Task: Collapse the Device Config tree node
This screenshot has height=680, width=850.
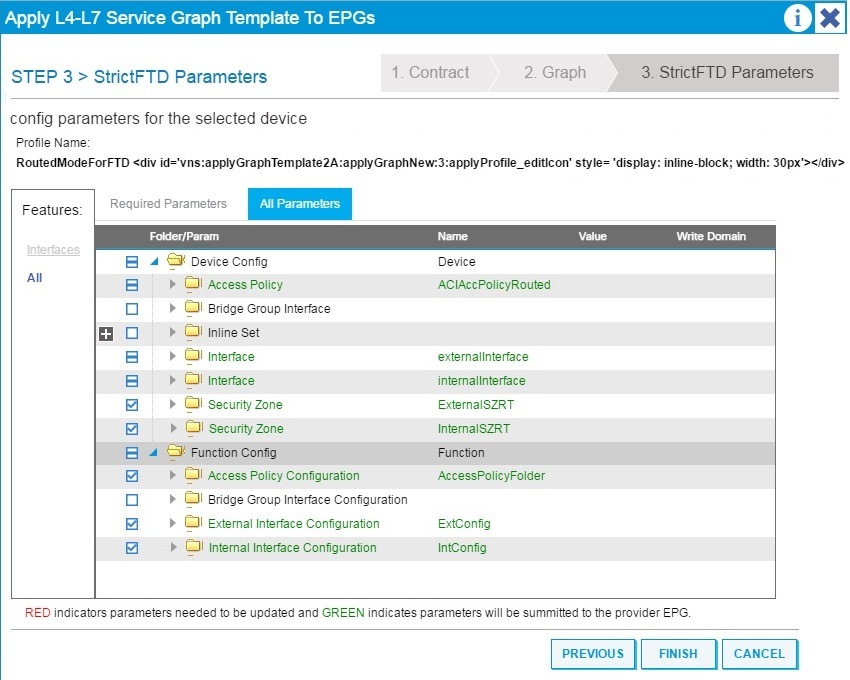Action: (154, 261)
